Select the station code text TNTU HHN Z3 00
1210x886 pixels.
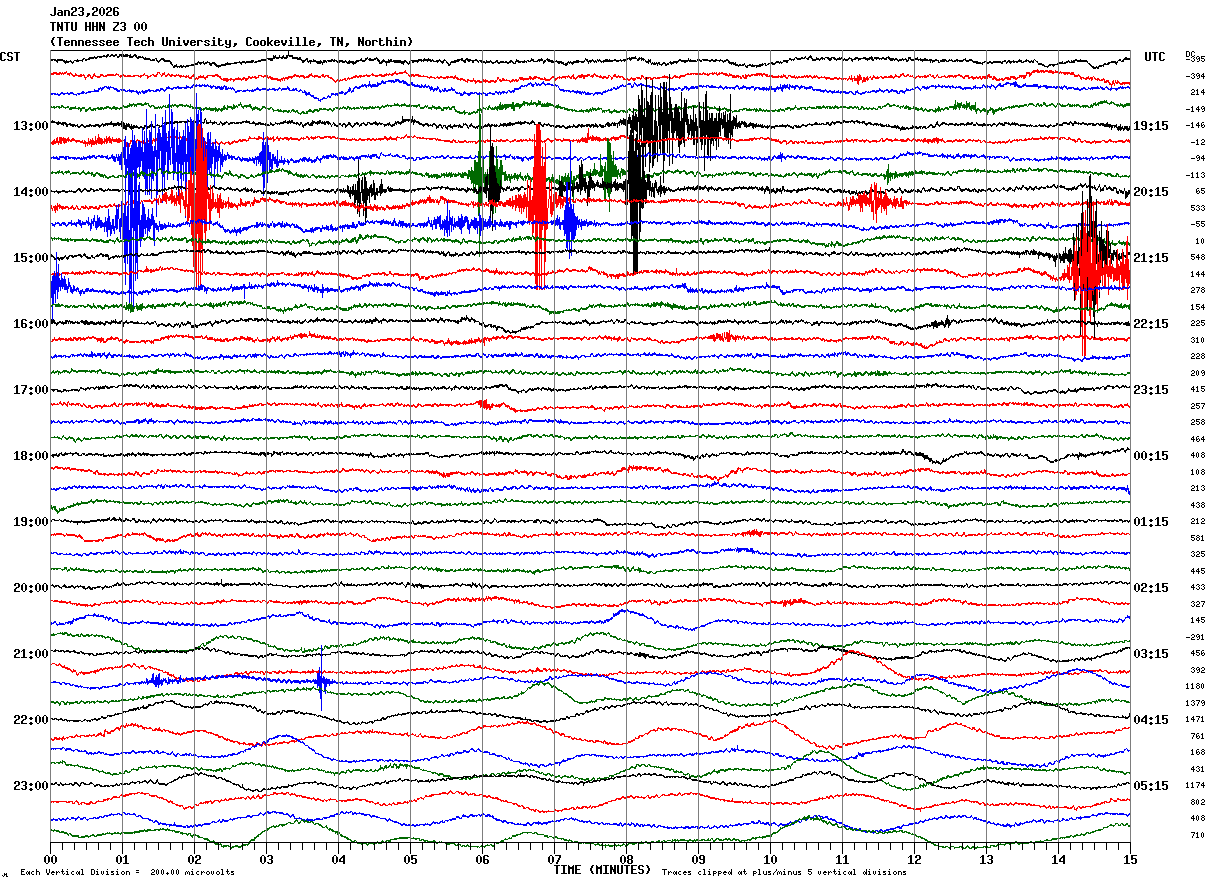98,27
